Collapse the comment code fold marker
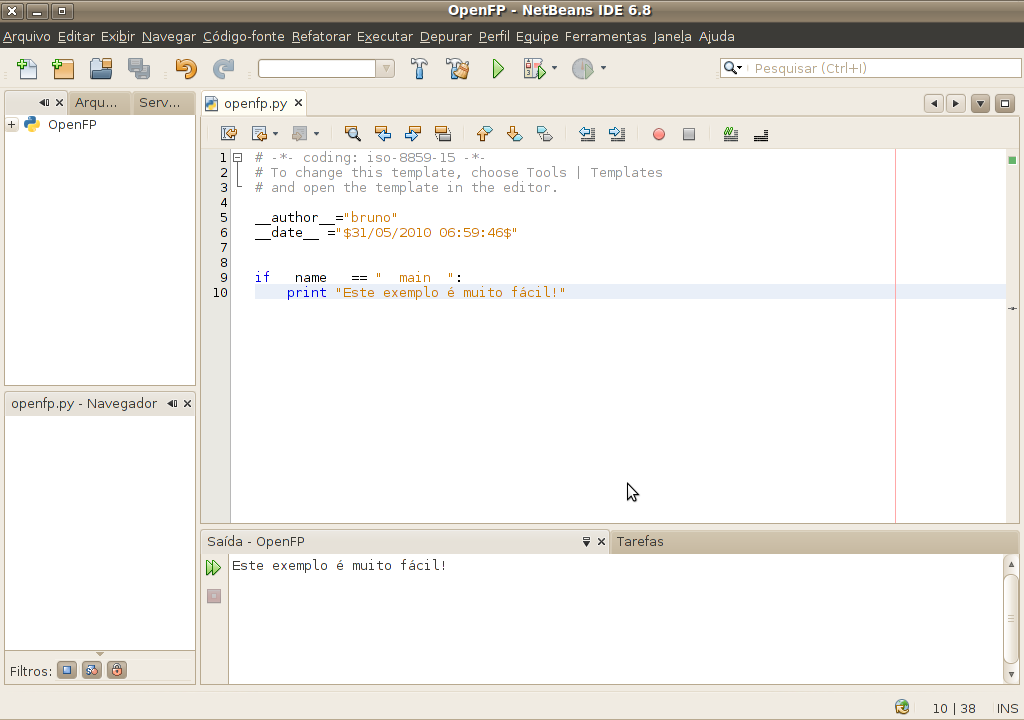Viewport: 1024px width, 720px height. pos(238,158)
